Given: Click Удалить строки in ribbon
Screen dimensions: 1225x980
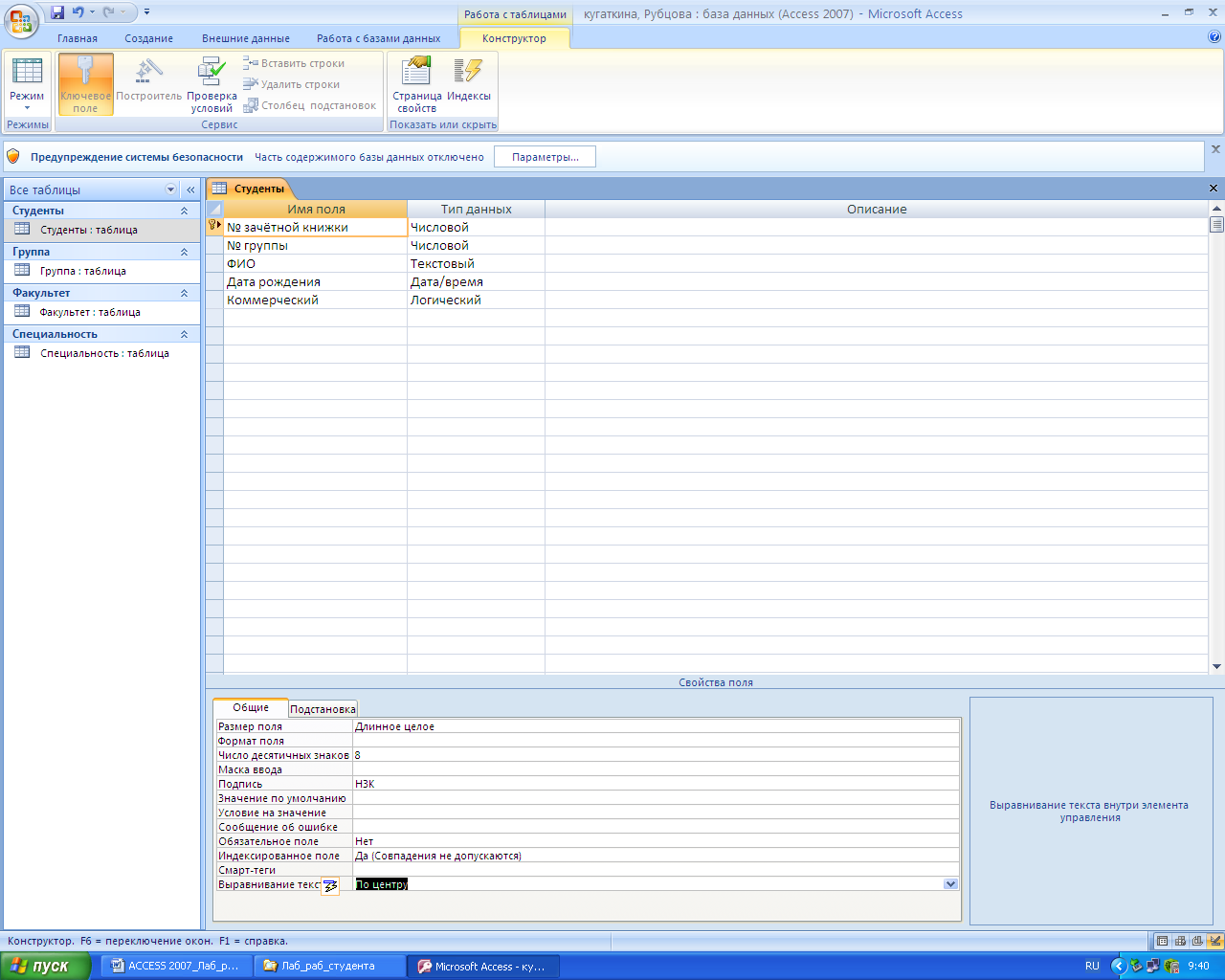Looking at the screenshot, I should click(292, 84).
